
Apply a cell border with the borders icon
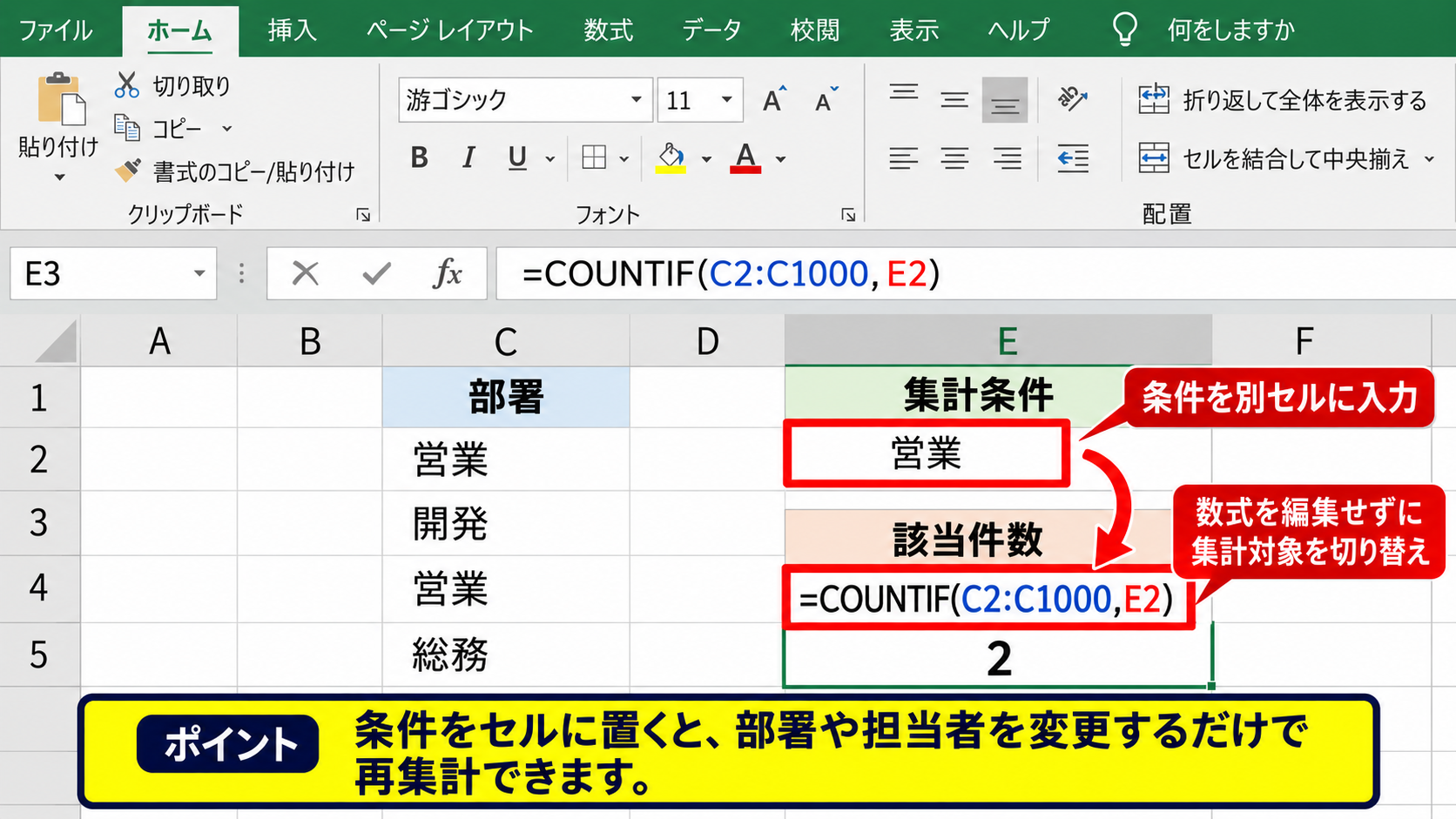594,158
